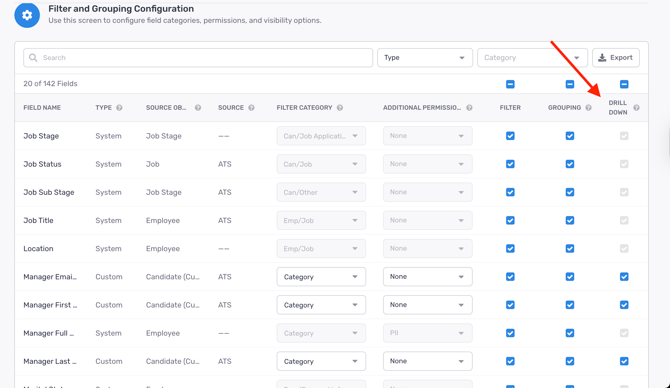The image size is (670, 388).
Task: Open Filter Category dropdown for Manager First row
Action: click(x=321, y=305)
